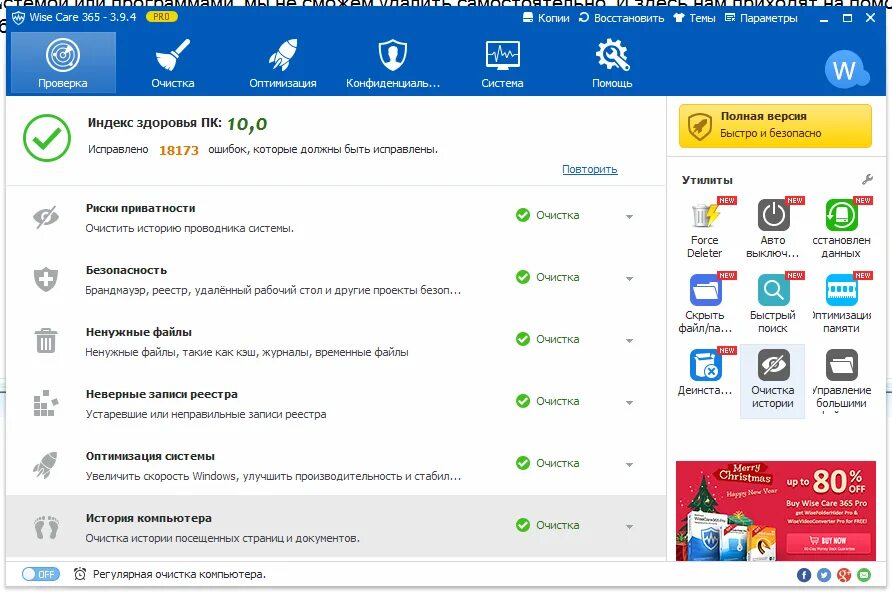This screenshot has width=892, height=592.
Task: Open Параметры settings
Action: tap(761, 18)
